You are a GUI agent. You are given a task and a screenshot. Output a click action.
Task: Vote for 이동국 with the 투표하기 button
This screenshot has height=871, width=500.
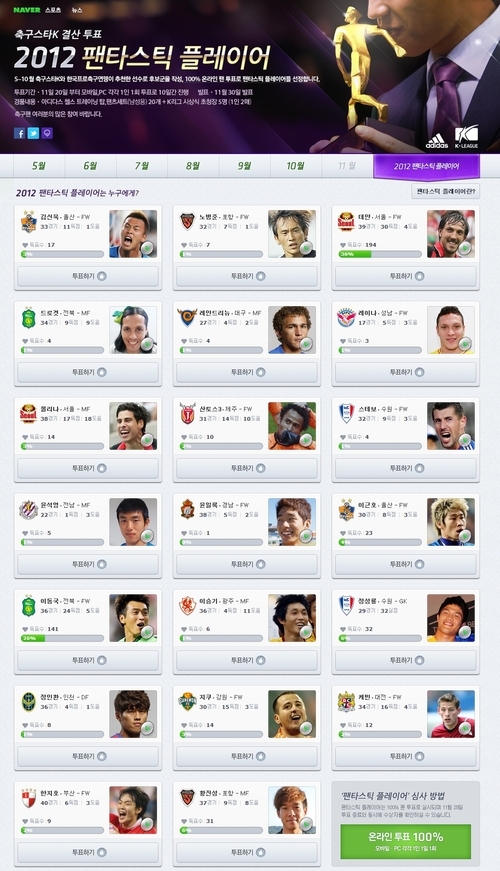[x=88, y=660]
